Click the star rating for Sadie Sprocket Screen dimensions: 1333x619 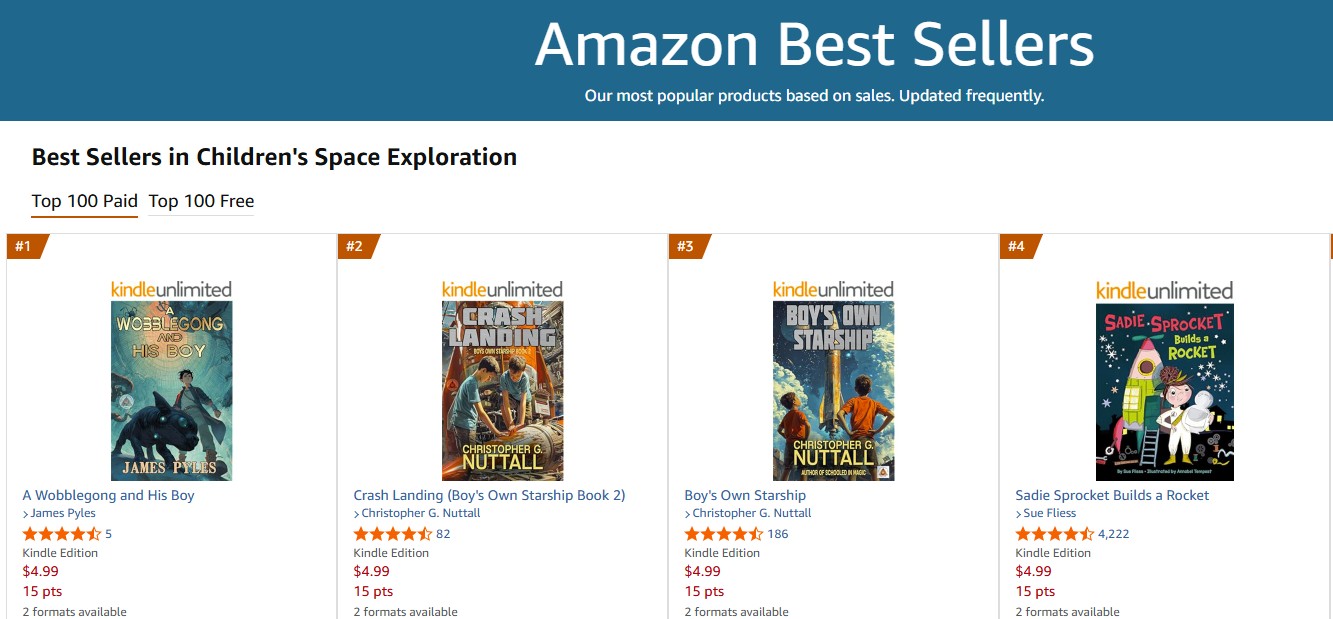click(x=1054, y=533)
